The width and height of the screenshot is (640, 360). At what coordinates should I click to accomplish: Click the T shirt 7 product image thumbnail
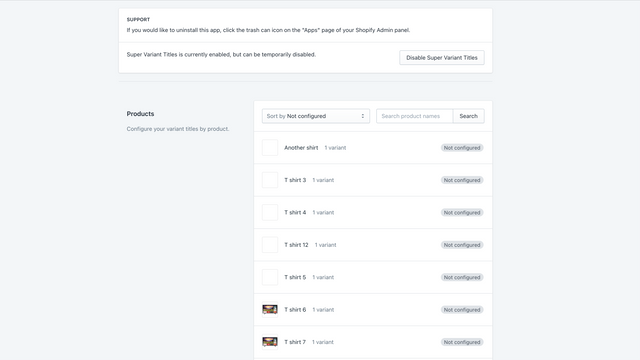(x=270, y=342)
